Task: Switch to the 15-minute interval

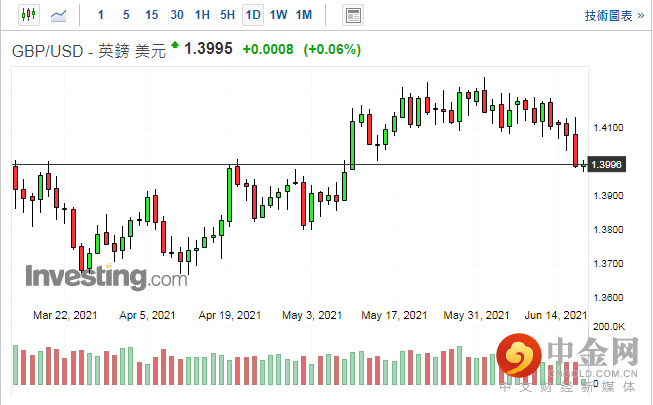Action: point(151,15)
